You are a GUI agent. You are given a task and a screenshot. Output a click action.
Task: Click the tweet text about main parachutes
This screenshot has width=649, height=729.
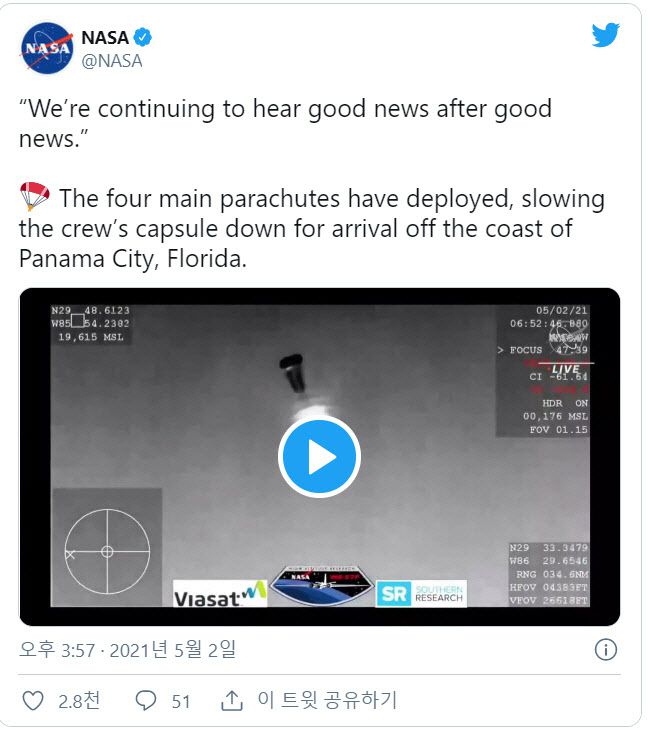[x=312, y=228]
